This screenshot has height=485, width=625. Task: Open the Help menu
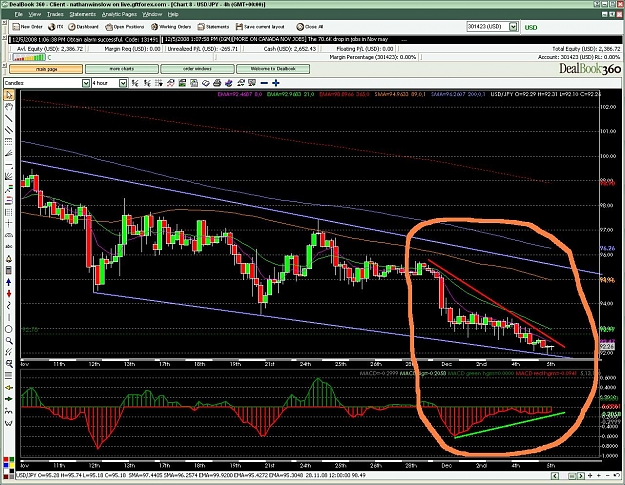(x=173, y=14)
